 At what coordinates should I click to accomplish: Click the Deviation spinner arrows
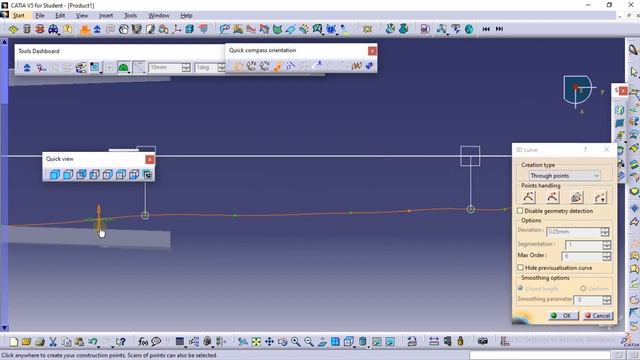click(604, 232)
